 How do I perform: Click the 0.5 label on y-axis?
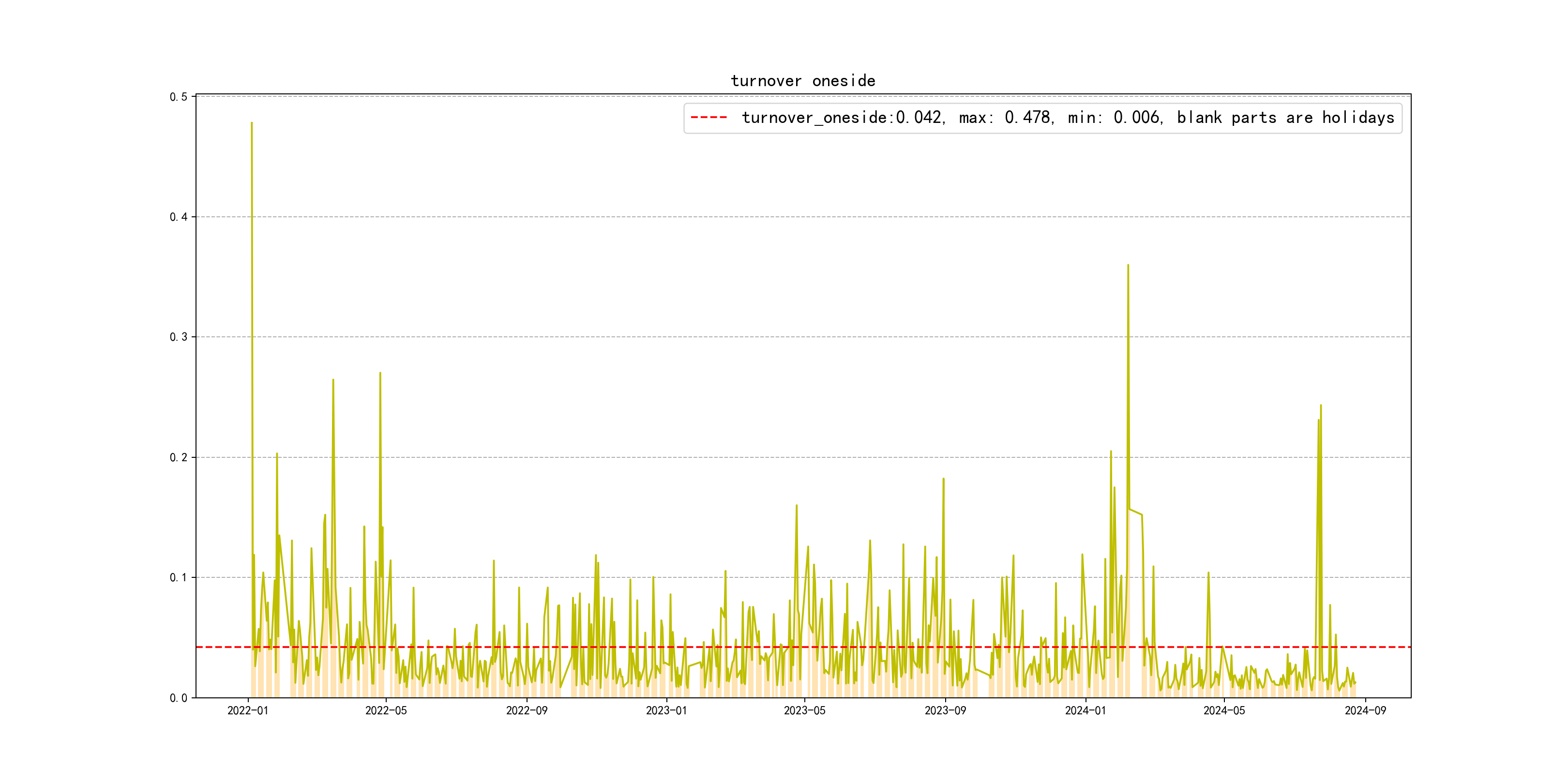[x=179, y=97]
